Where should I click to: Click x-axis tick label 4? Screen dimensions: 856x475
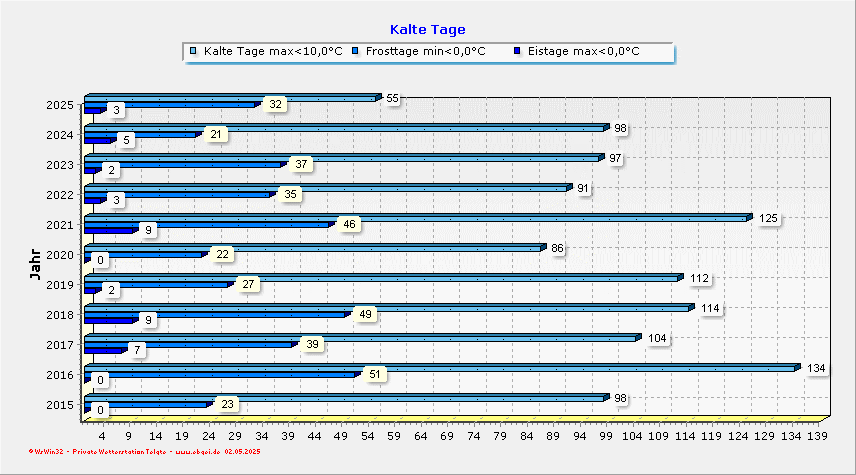click(x=102, y=436)
